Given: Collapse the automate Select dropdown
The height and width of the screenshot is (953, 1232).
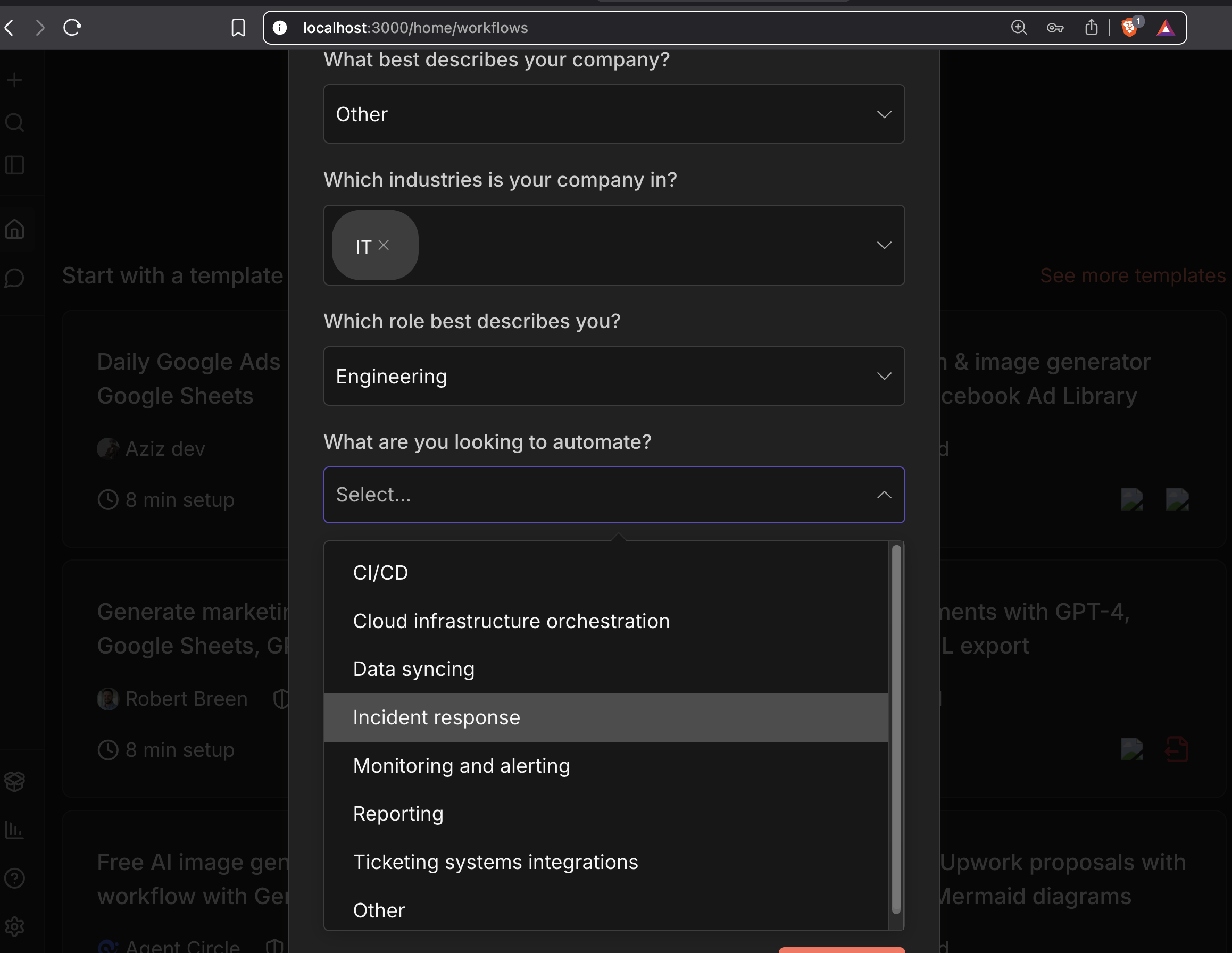Looking at the screenshot, I should coord(884,495).
